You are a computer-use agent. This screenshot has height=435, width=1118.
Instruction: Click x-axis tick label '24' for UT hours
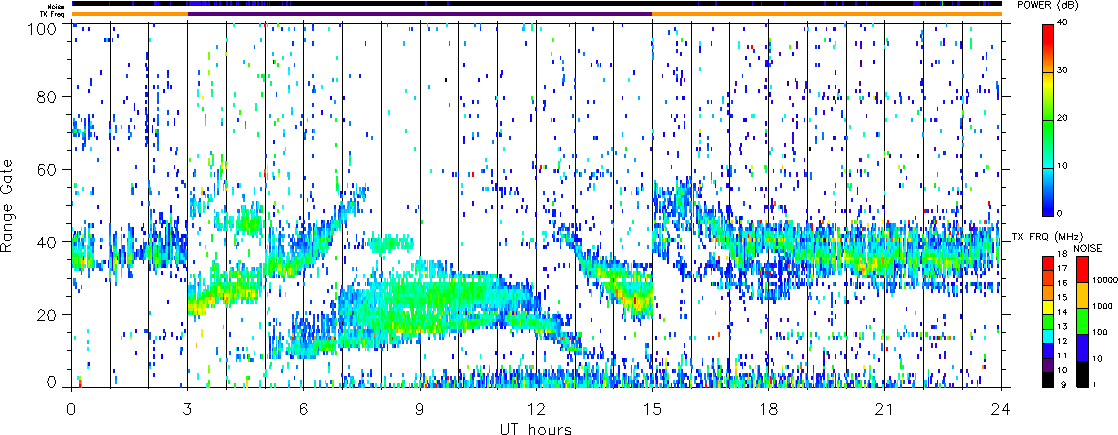pyautogui.click(x=1001, y=409)
